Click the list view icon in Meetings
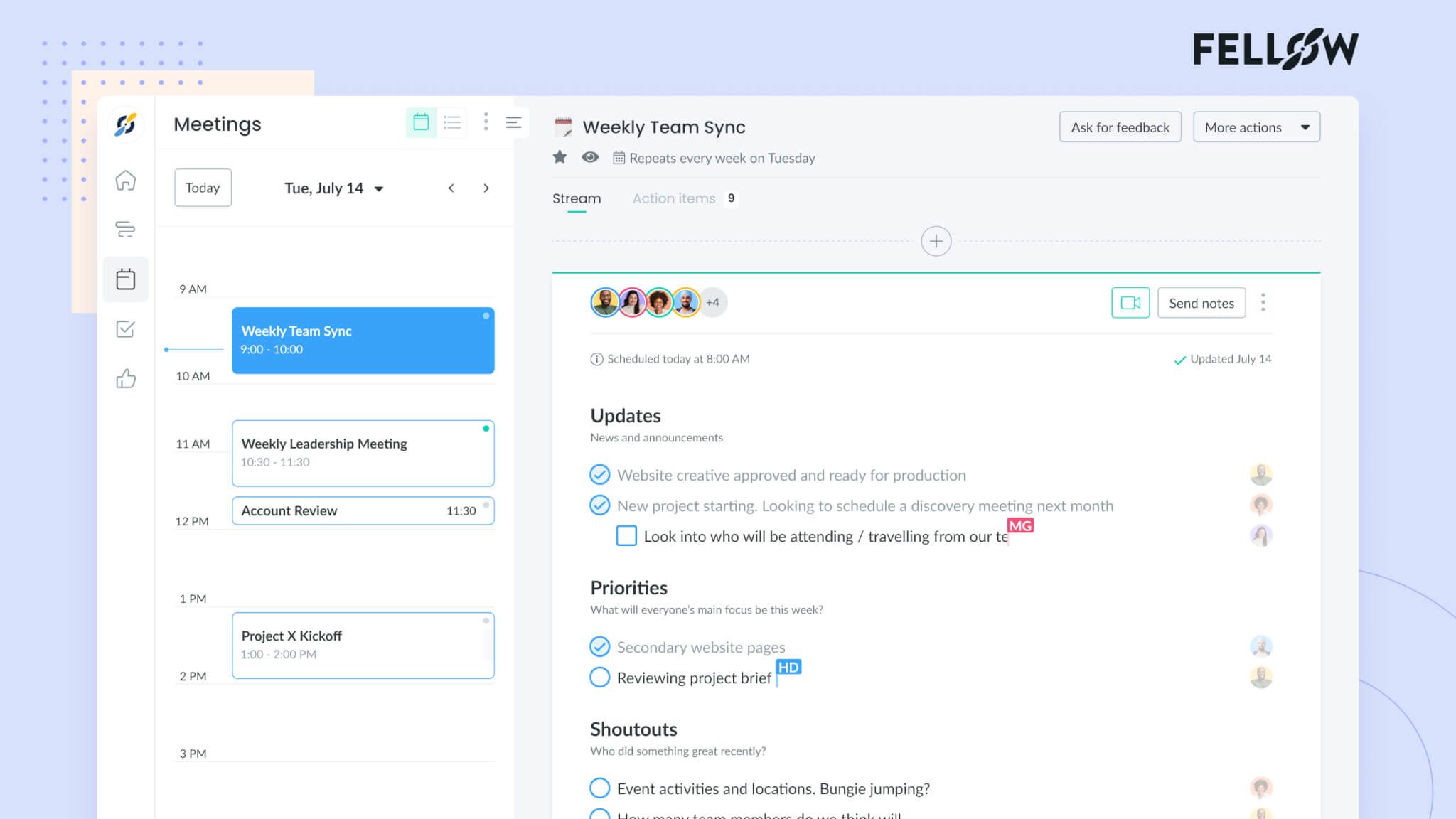Screen dimensions: 1456x819 452,122
